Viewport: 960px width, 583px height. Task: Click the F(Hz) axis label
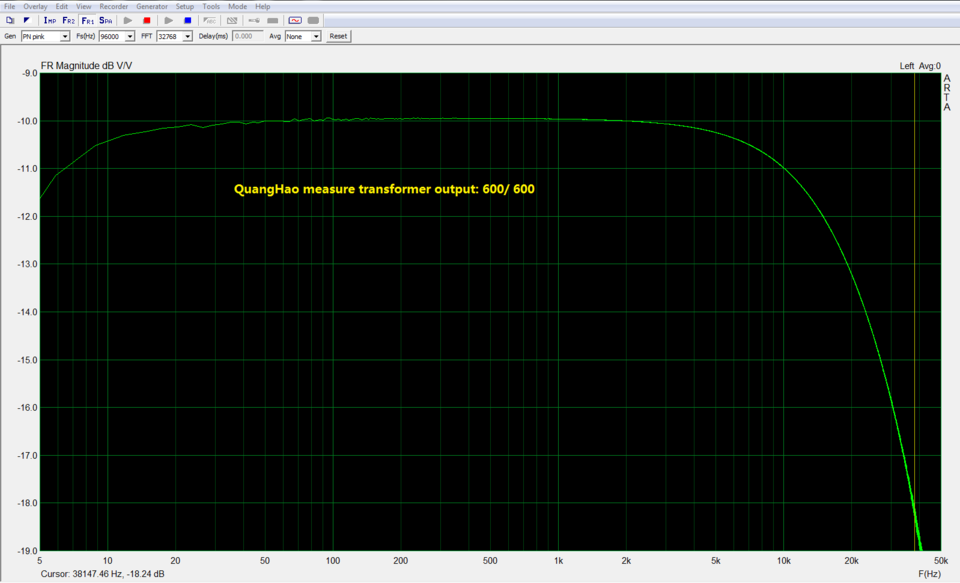pos(929,574)
